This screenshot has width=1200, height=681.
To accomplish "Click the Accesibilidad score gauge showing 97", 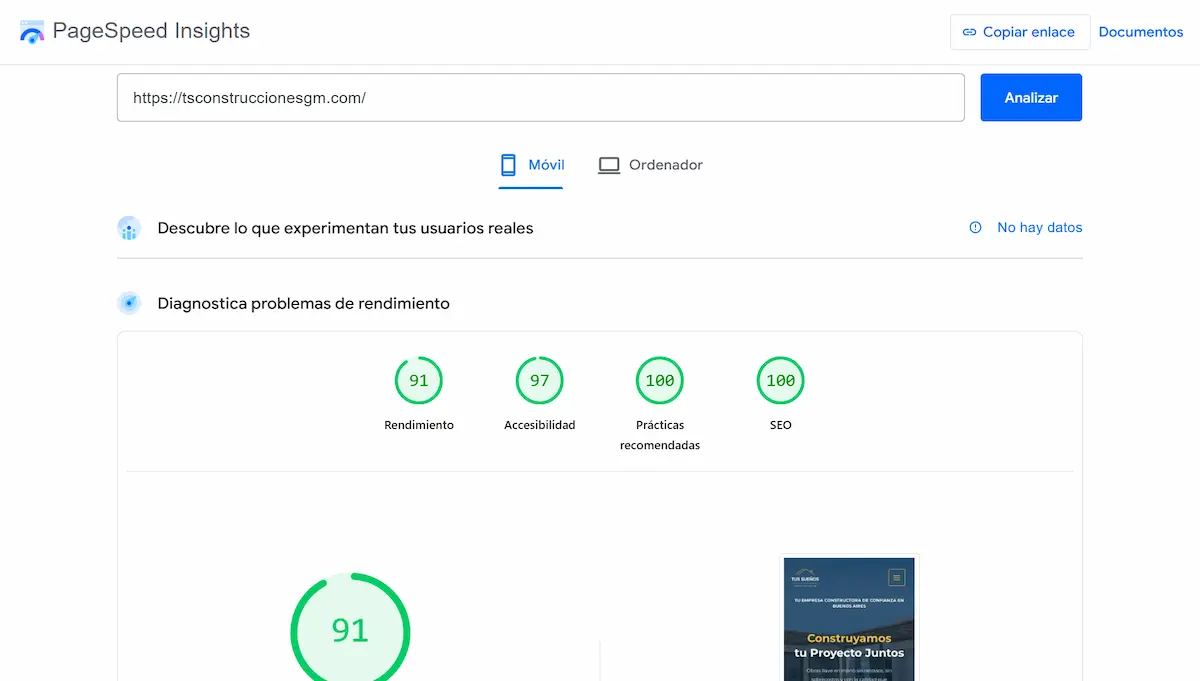I will tap(539, 380).
